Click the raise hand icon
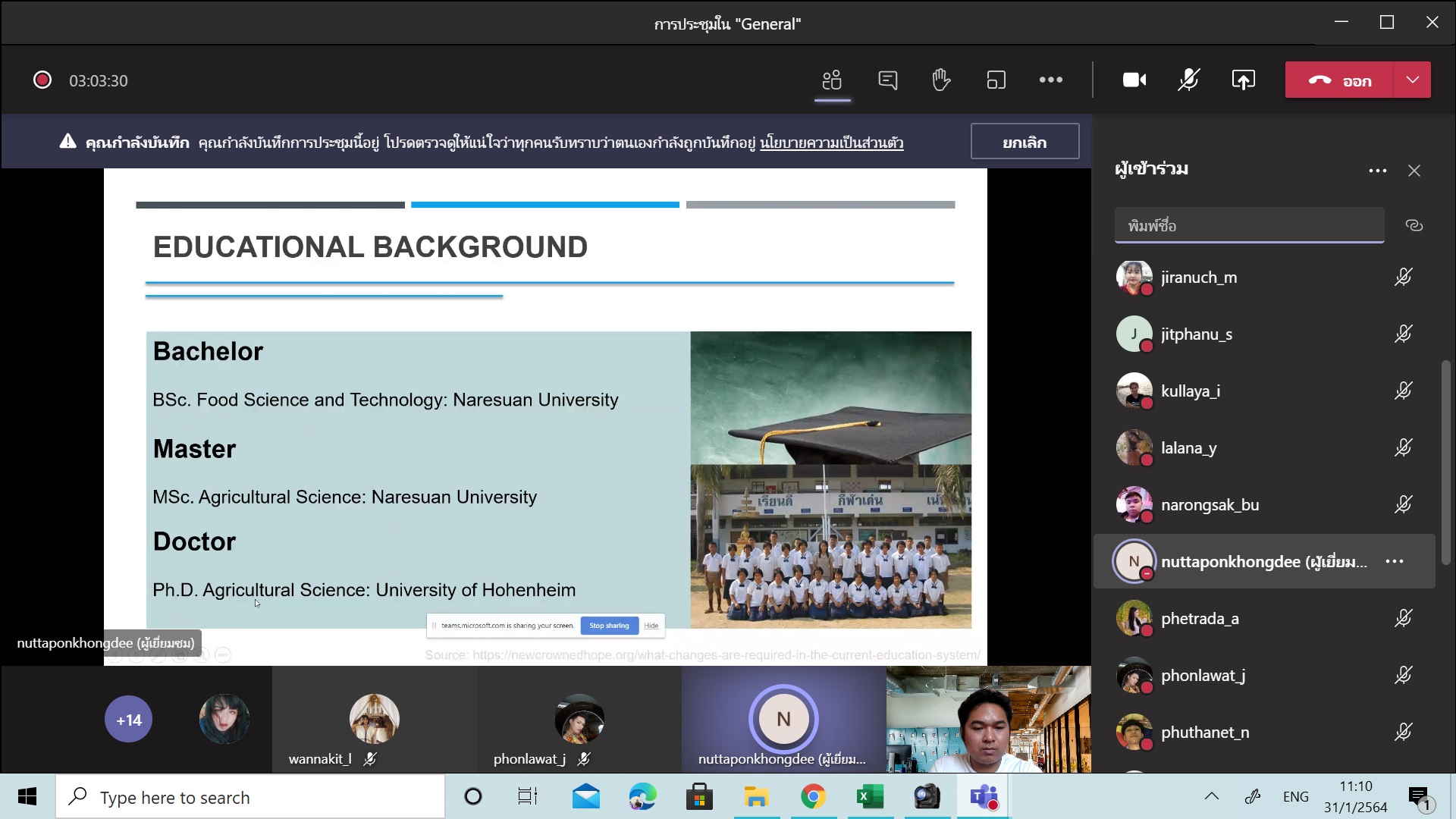Image resolution: width=1456 pixels, height=819 pixels. point(941,80)
